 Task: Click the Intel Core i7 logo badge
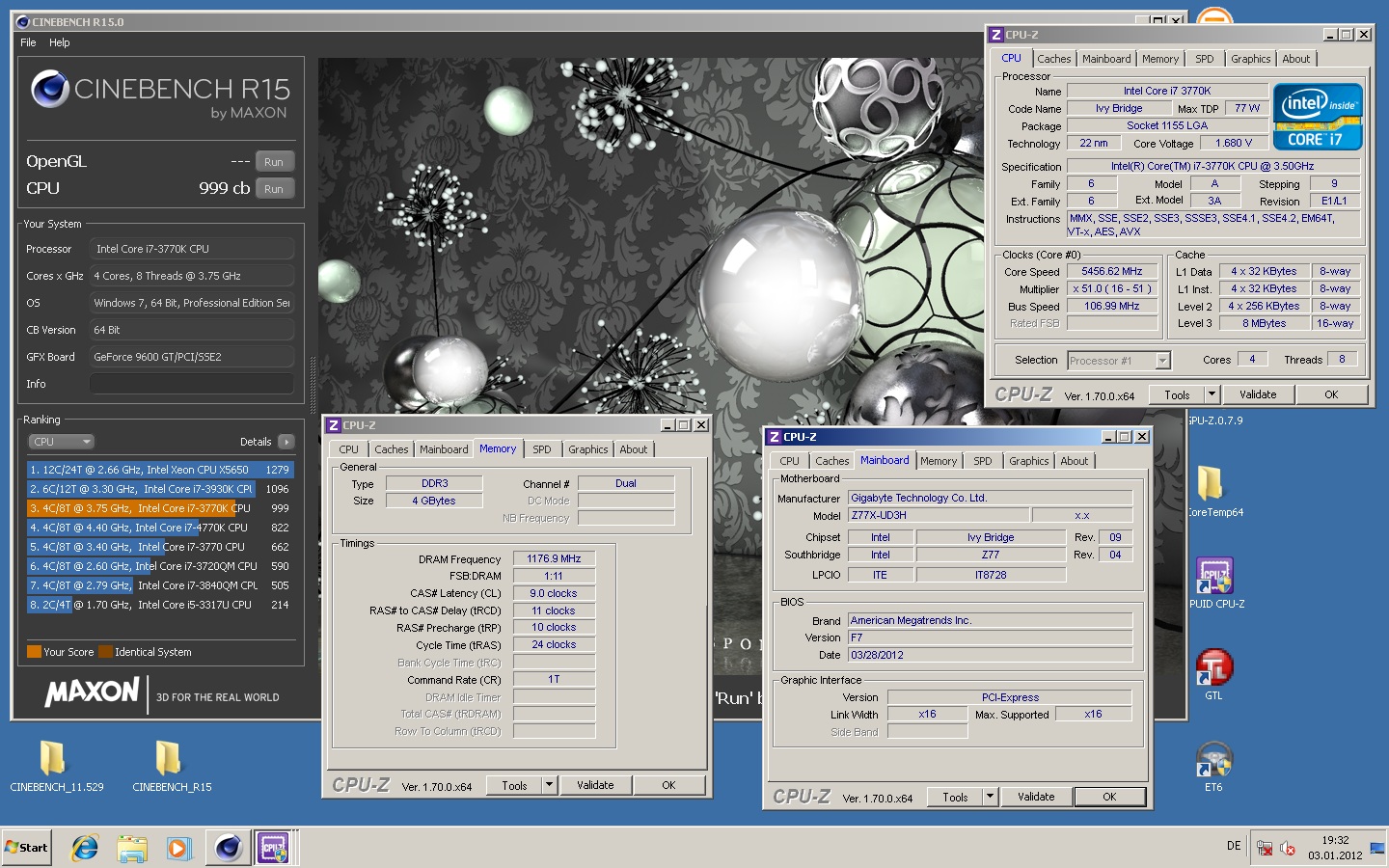click(x=1318, y=117)
